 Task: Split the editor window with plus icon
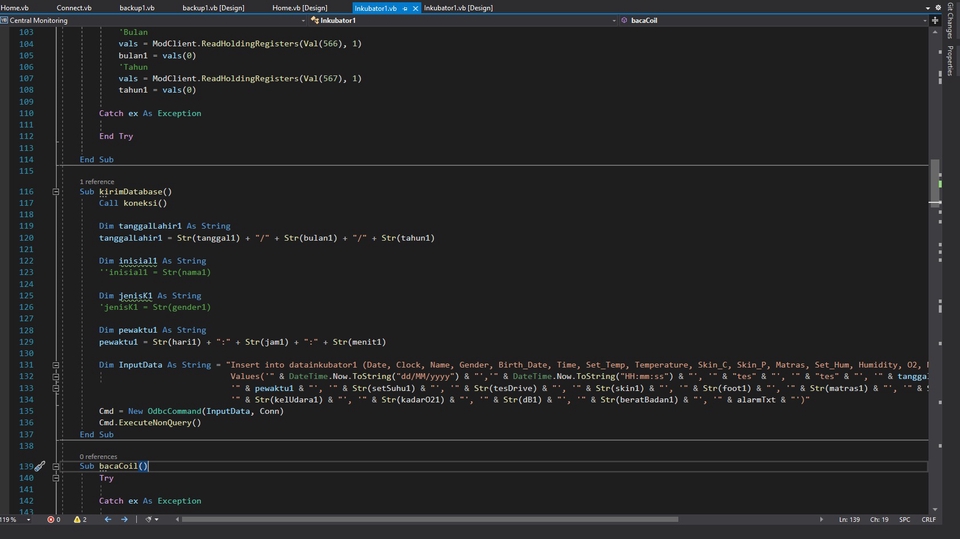coord(935,20)
